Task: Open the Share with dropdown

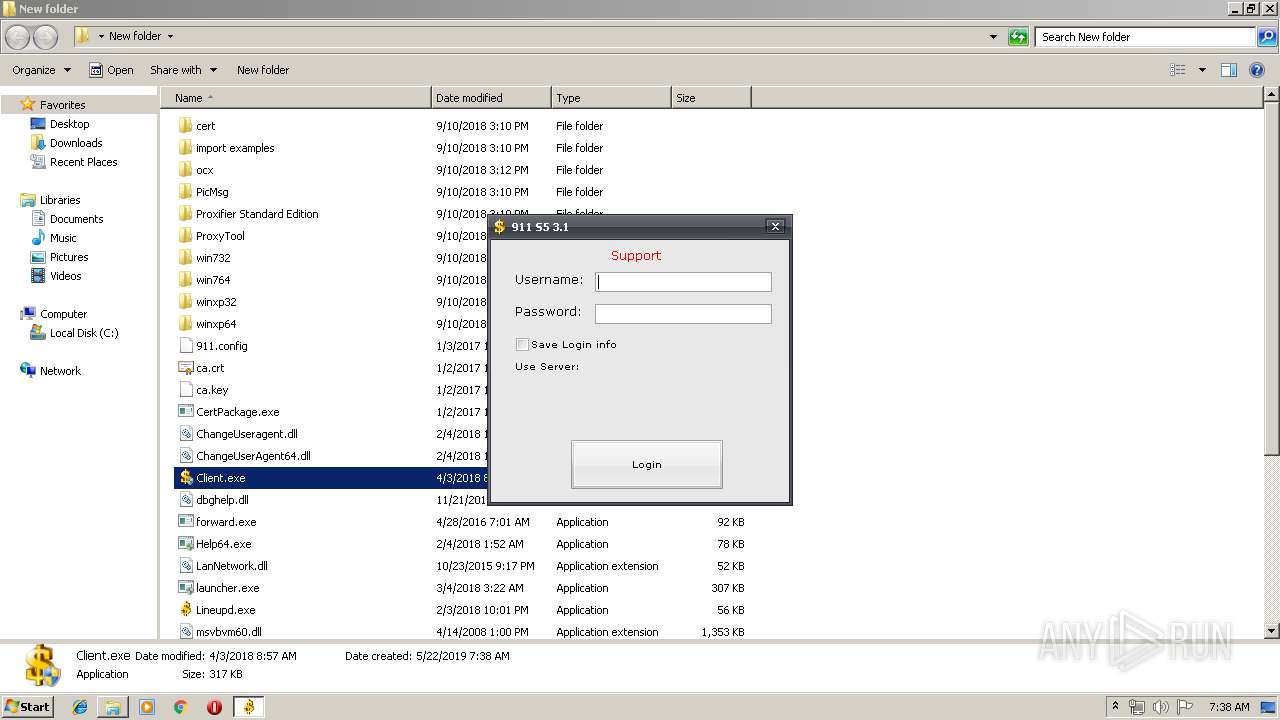Action: 183,70
